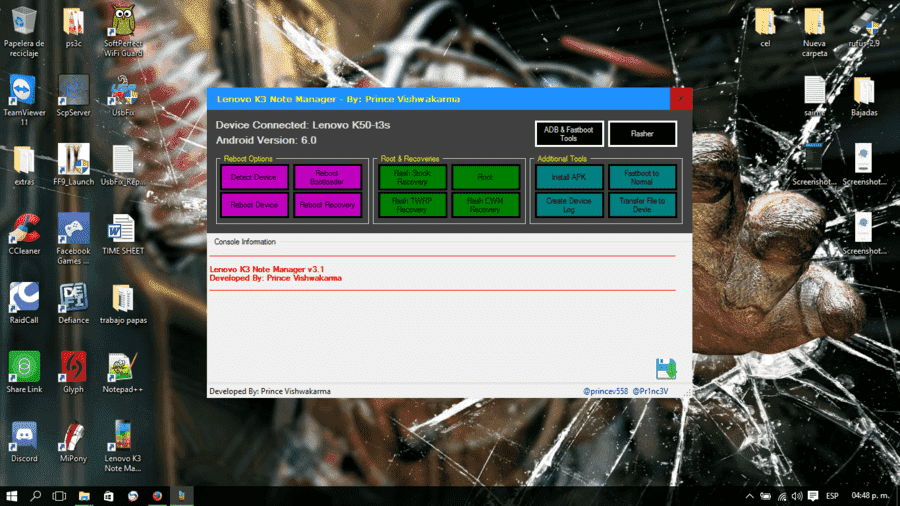The width and height of the screenshot is (900, 506).
Task: Open Firefox from the taskbar
Action: [157, 496]
